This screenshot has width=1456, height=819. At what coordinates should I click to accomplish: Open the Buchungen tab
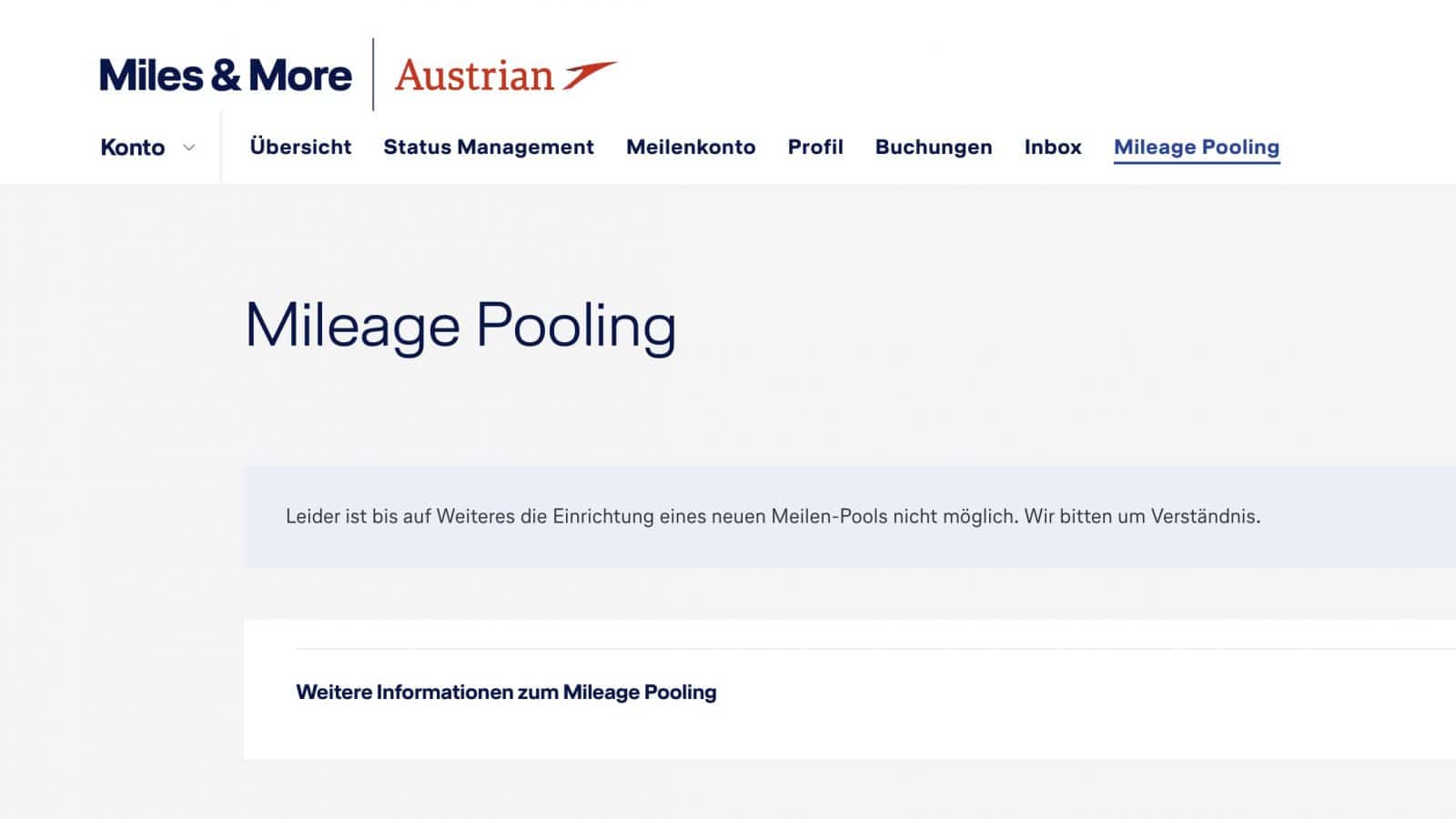(934, 147)
